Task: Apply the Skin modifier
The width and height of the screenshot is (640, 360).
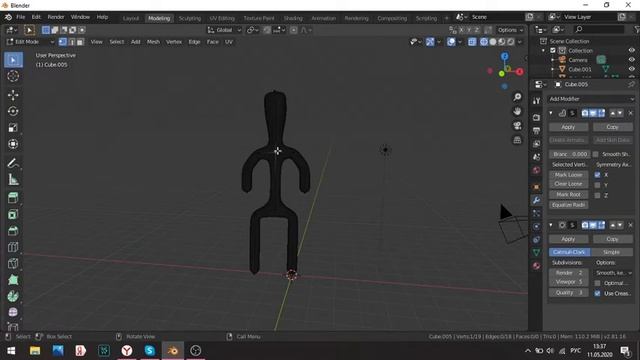Action: click(x=568, y=127)
